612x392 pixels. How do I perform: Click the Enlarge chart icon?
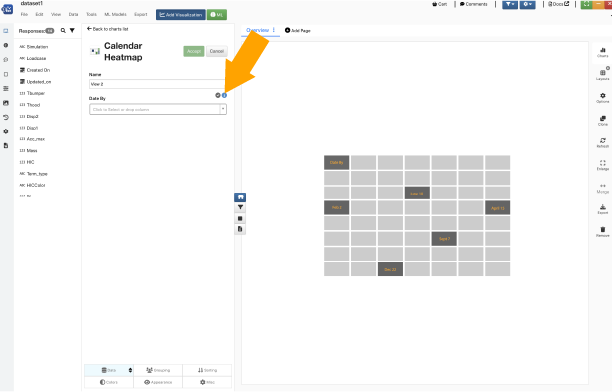(603, 163)
